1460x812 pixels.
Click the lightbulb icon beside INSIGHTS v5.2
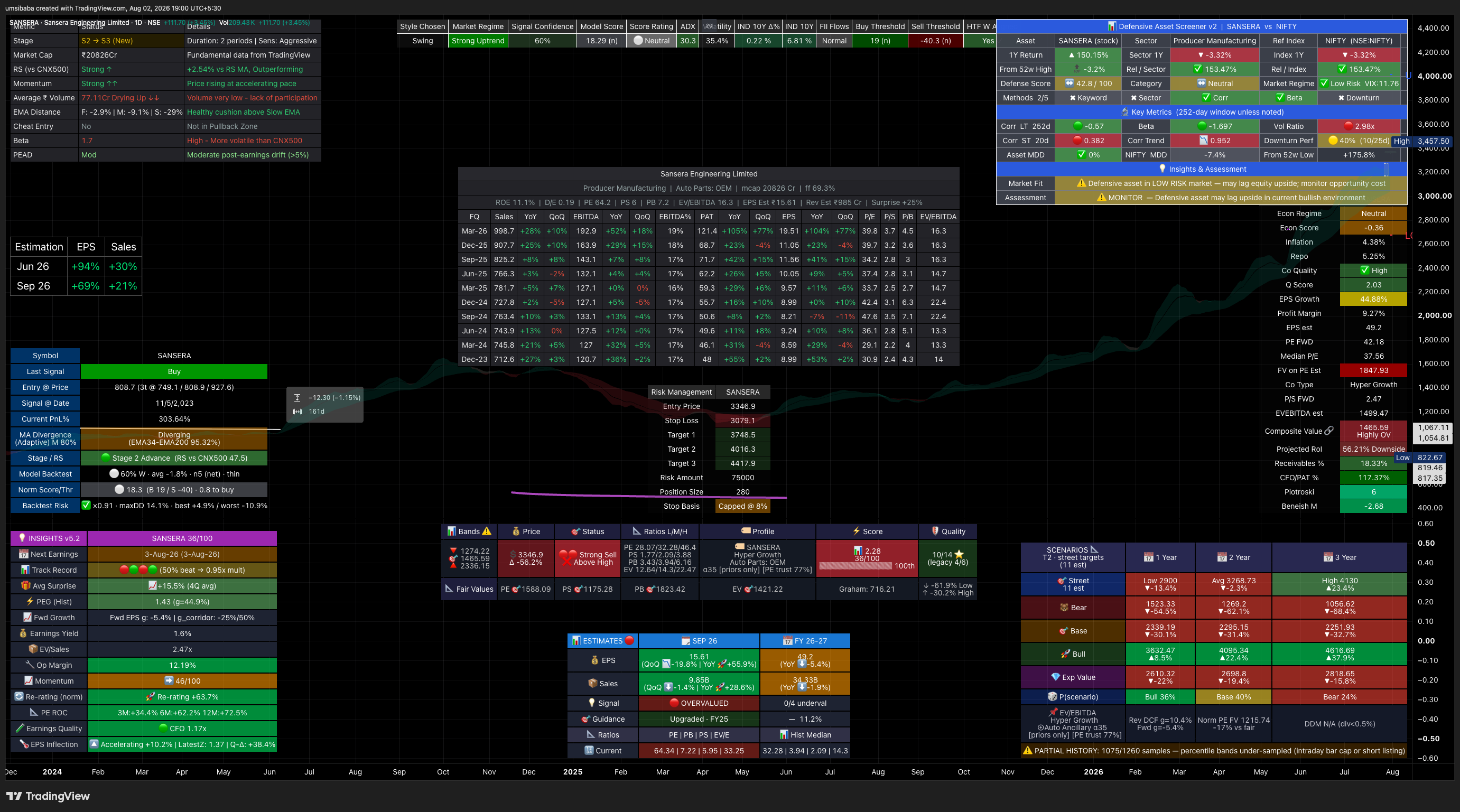(22, 538)
